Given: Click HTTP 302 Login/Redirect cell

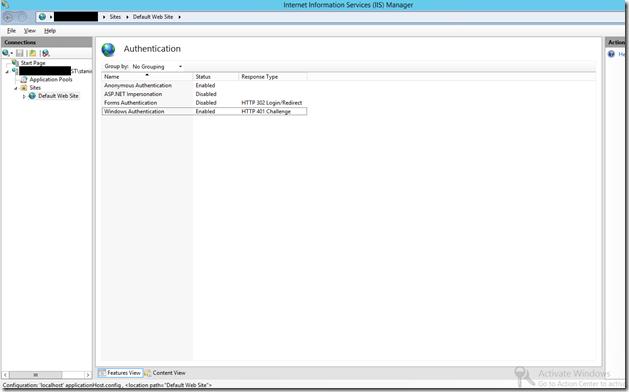Looking at the screenshot, I should tap(272, 103).
